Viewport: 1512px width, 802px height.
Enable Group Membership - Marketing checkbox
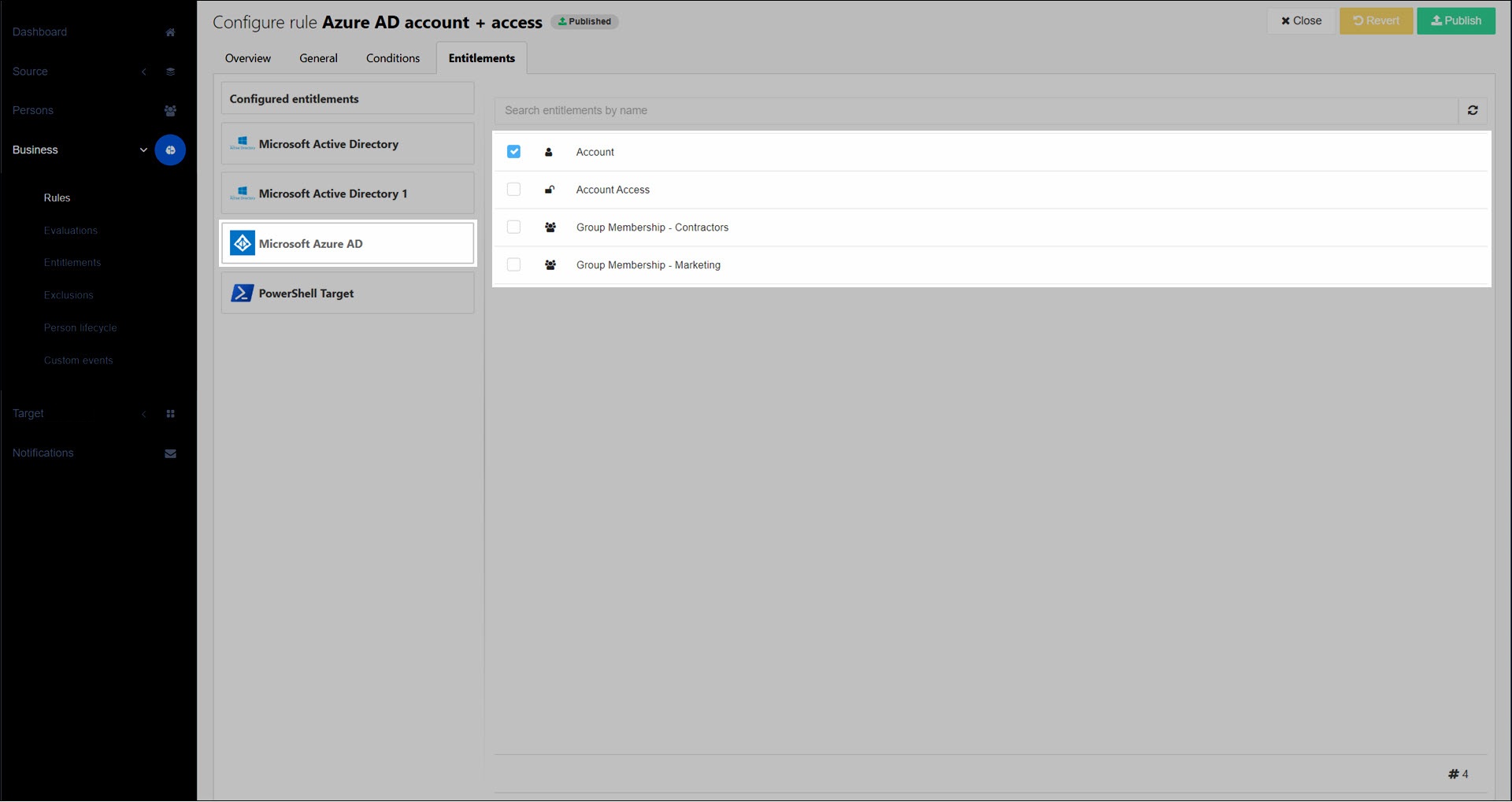pyautogui.click(x=513, y=264)
